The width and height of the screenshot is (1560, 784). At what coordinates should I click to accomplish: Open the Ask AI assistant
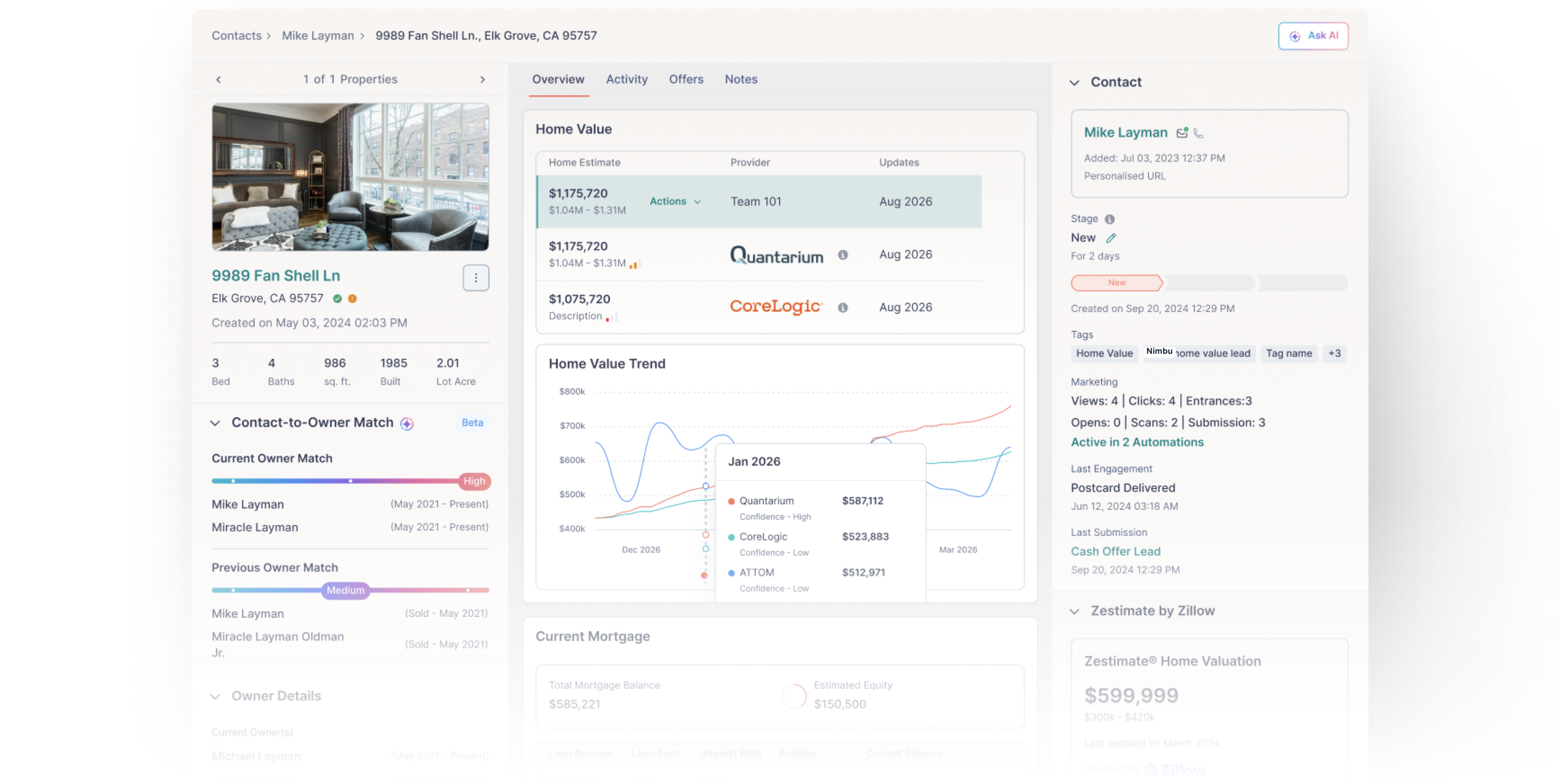coord(1312,36)
